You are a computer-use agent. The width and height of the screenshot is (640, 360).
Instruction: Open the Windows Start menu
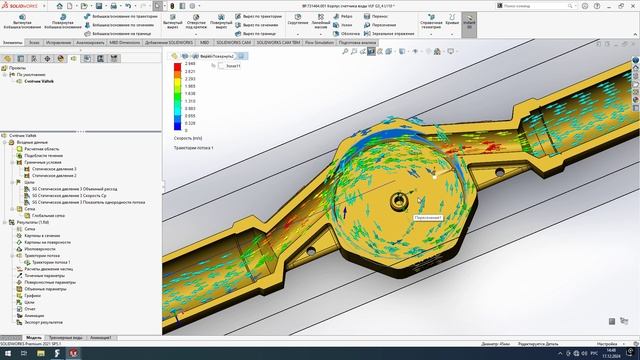click(8, 353)
